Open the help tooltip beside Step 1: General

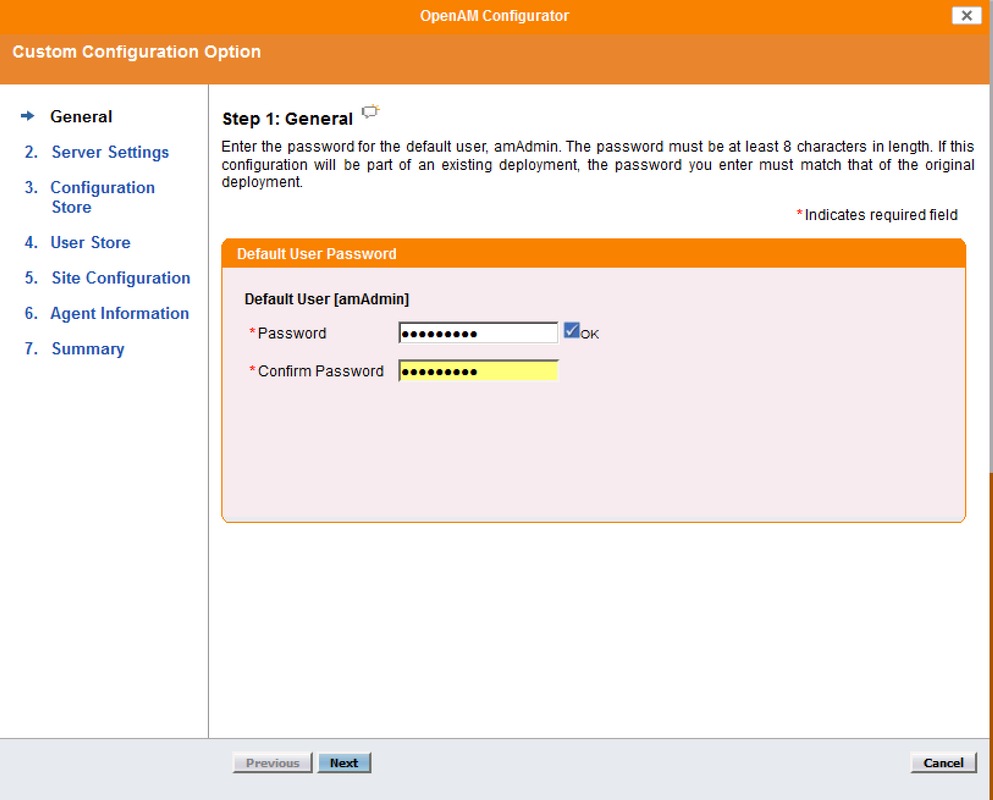(x=370, y=112)
